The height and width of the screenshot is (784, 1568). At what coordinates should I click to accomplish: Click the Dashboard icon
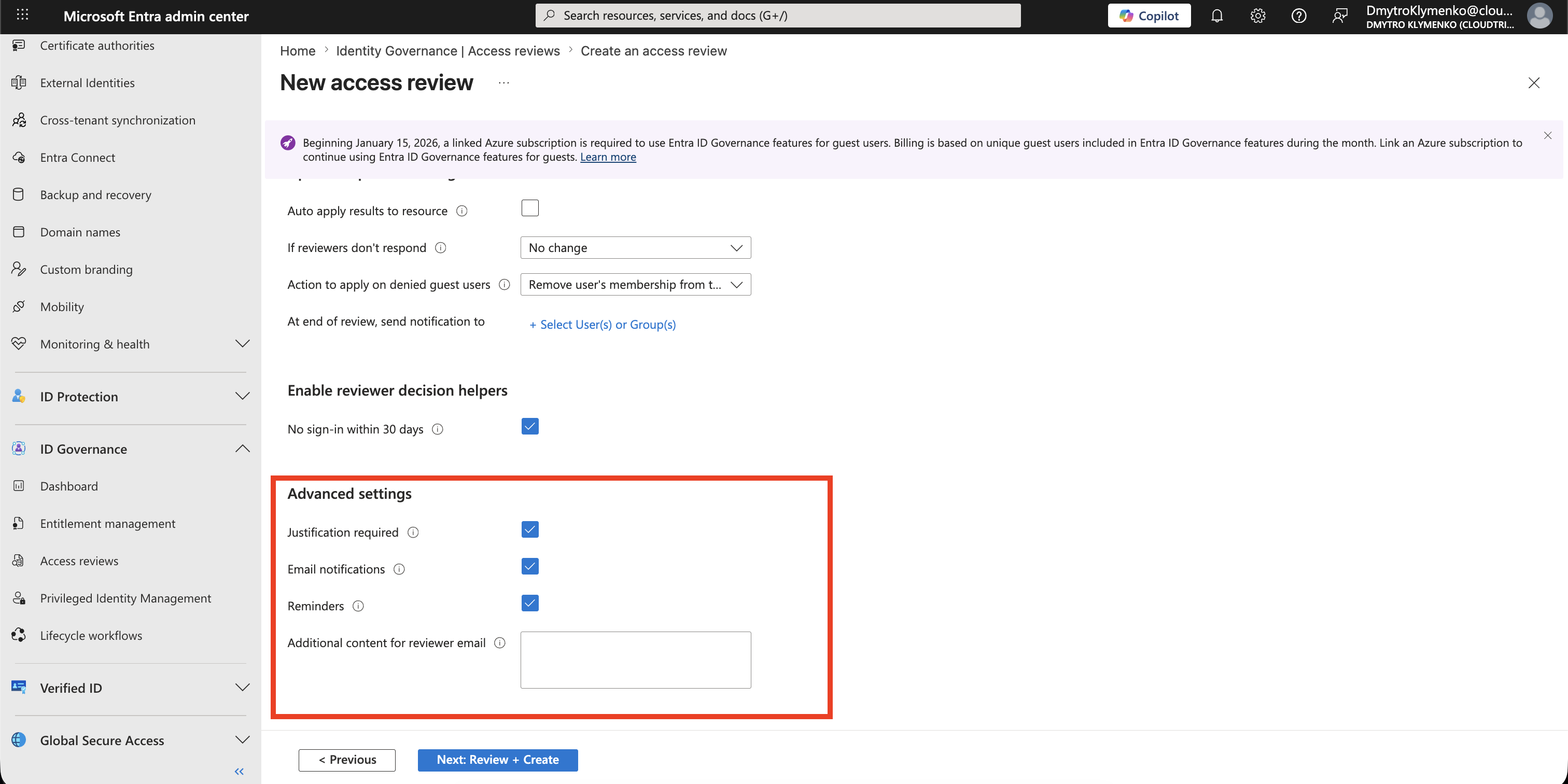[x=19, y=486]
